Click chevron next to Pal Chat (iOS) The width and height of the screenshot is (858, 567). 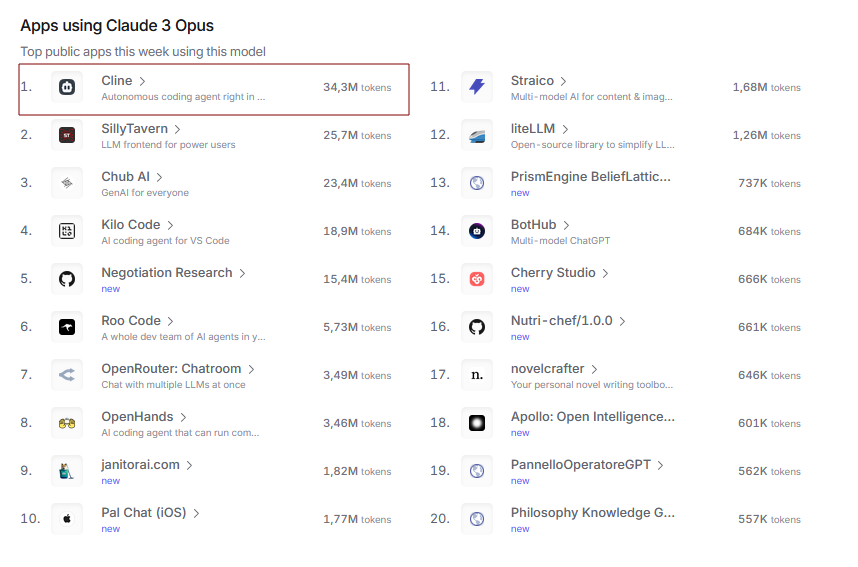[x=196, y=513]
